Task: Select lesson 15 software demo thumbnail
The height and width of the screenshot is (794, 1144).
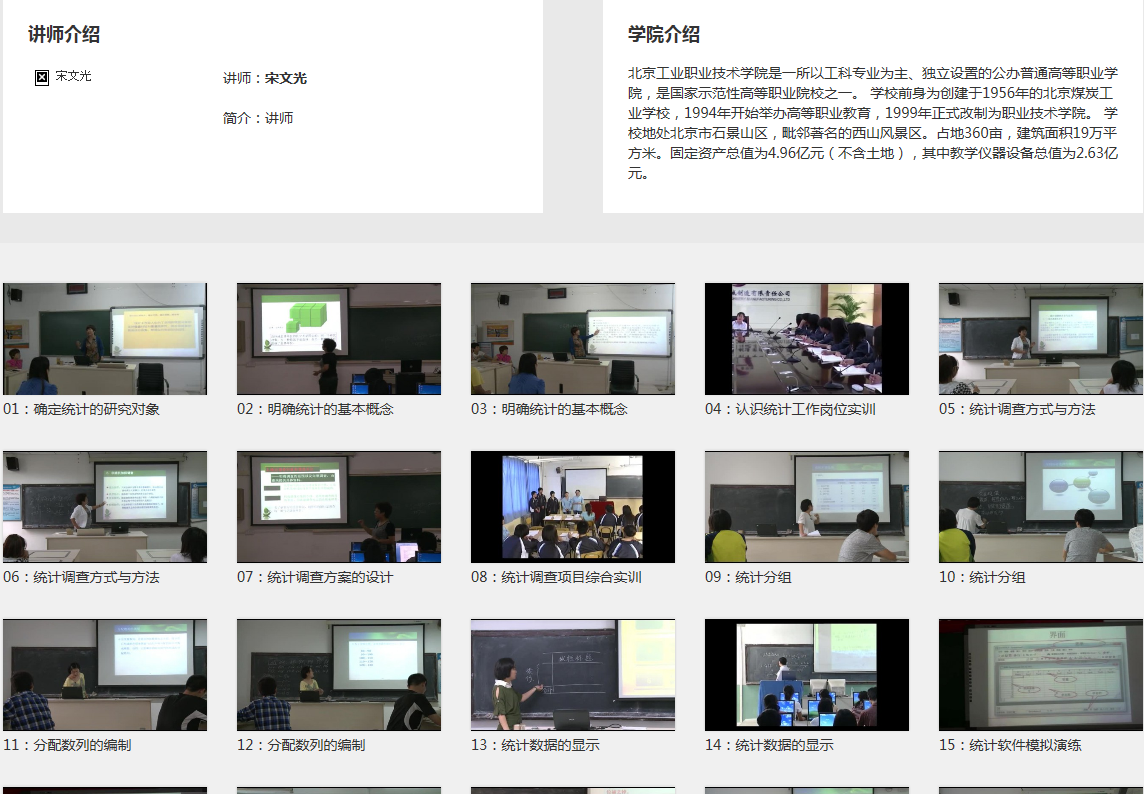Action: pyautogui.click(x=1041, y=674)
